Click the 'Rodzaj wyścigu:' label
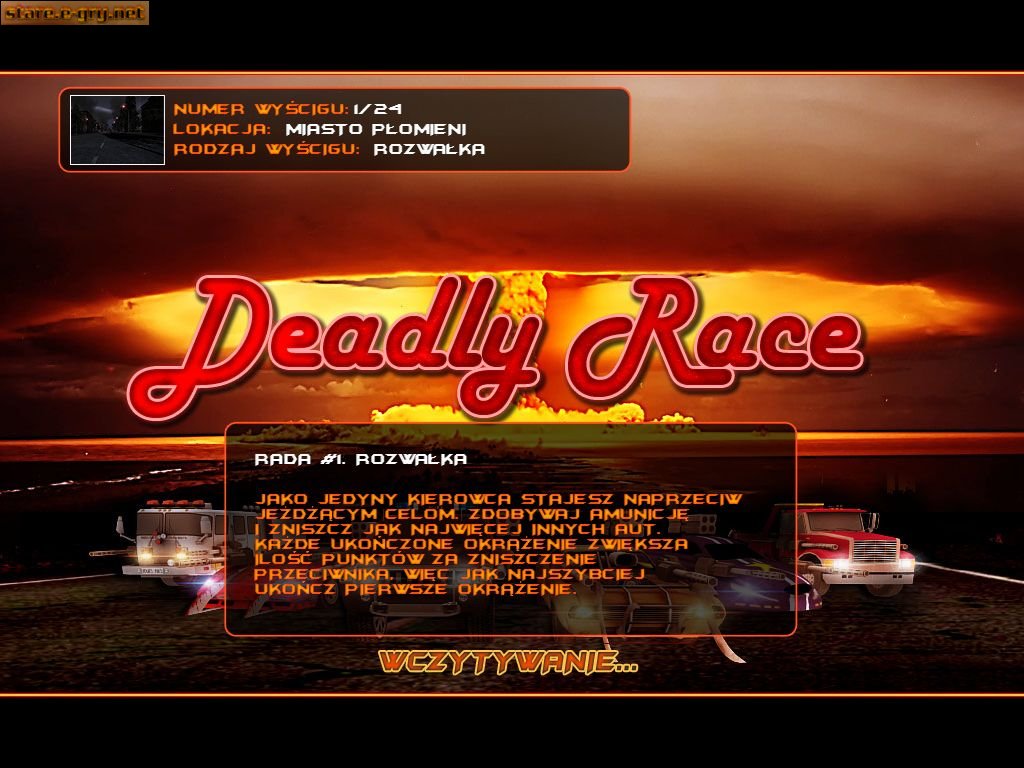1024x768 pixels. [266, 149]
